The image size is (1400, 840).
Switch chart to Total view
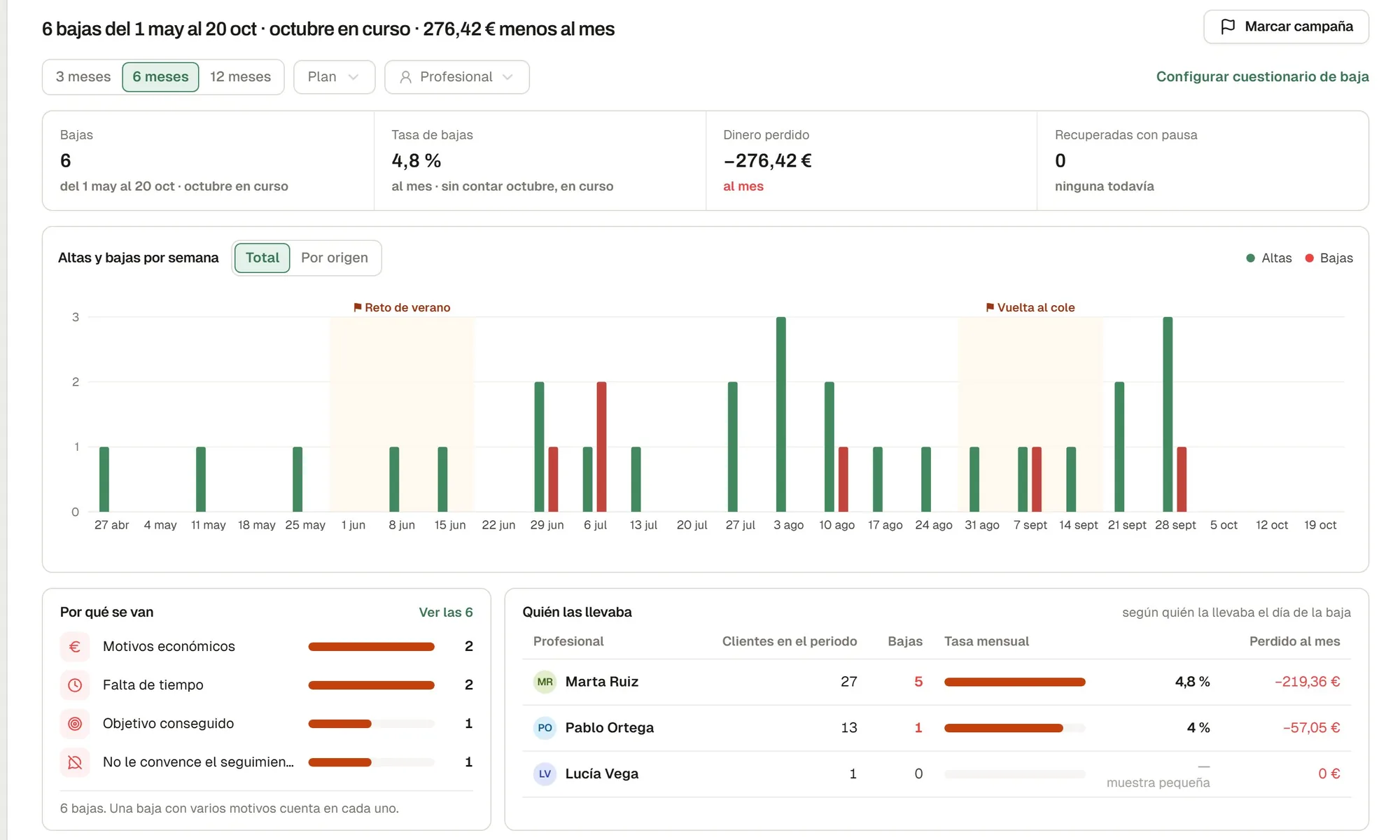pos(262,258)
